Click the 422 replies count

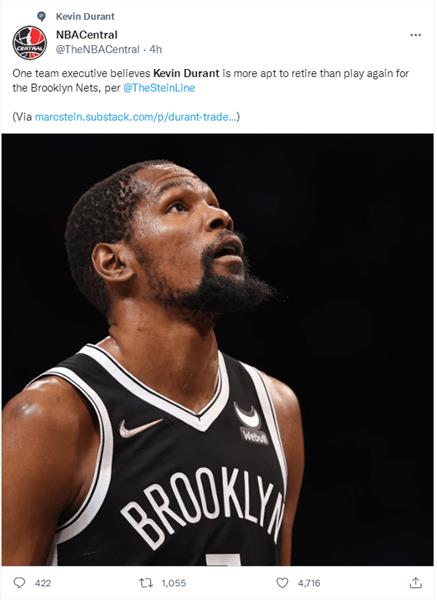coord(43,583)
